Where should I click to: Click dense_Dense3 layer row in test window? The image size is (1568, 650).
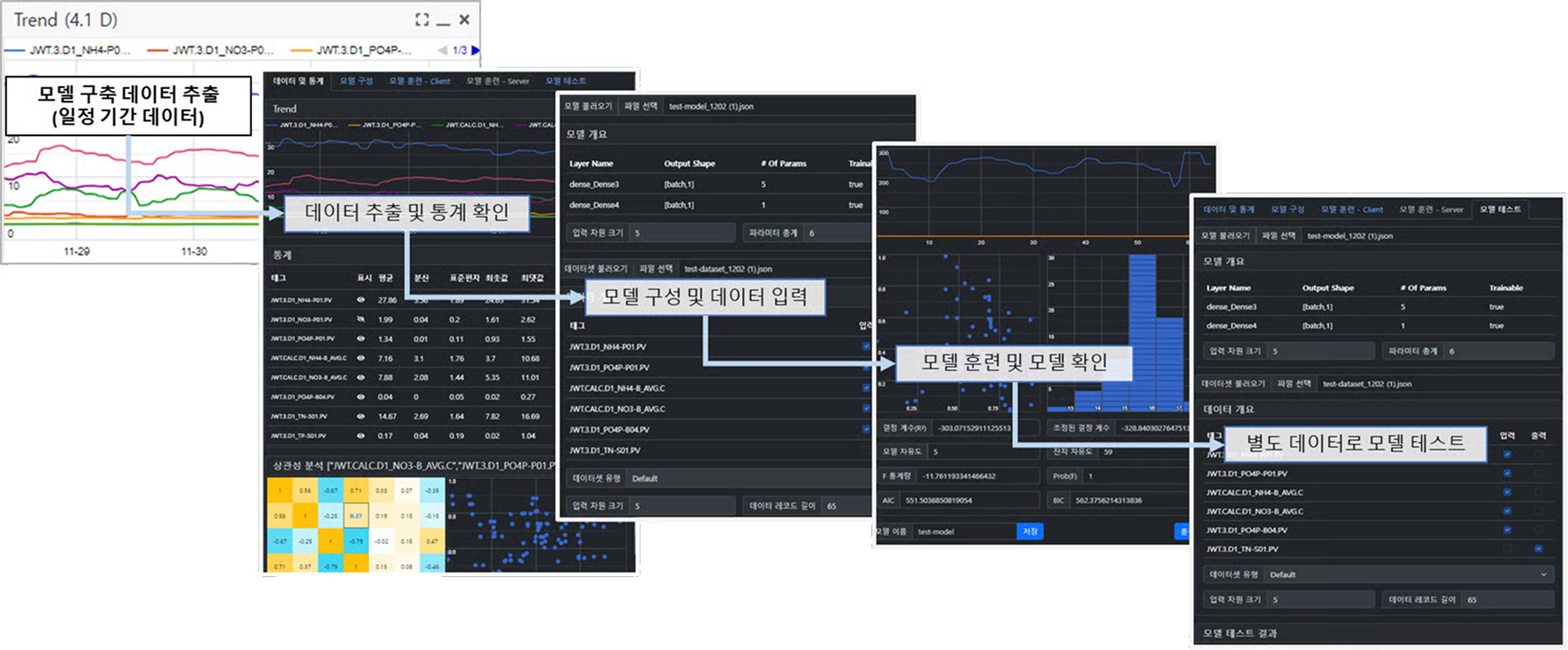click(1378, 306)
